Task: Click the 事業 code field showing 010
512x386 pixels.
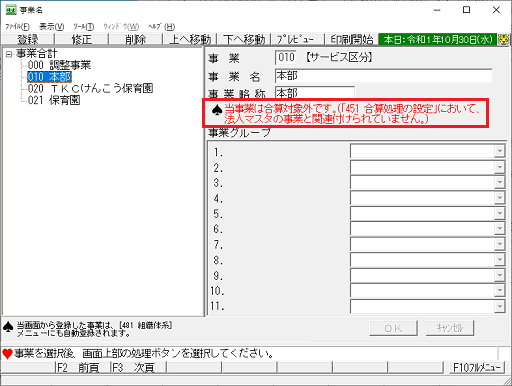Action: coord(286,57)
